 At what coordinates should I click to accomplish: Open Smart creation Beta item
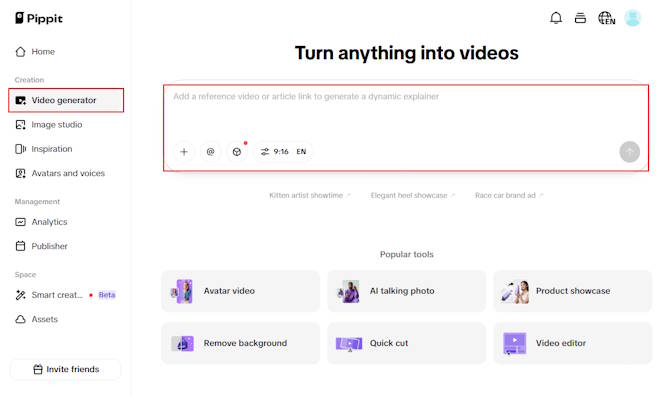(66, 295)
